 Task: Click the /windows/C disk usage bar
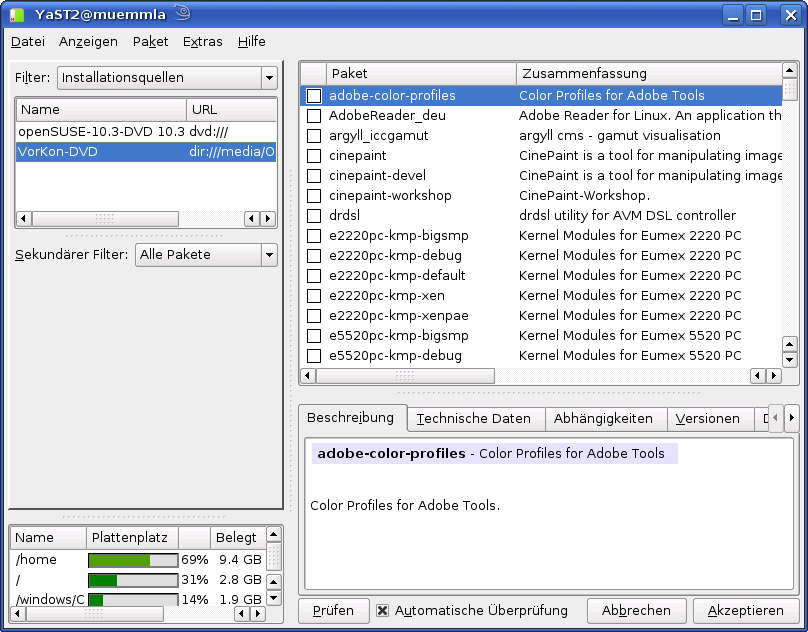pos(133,600)
